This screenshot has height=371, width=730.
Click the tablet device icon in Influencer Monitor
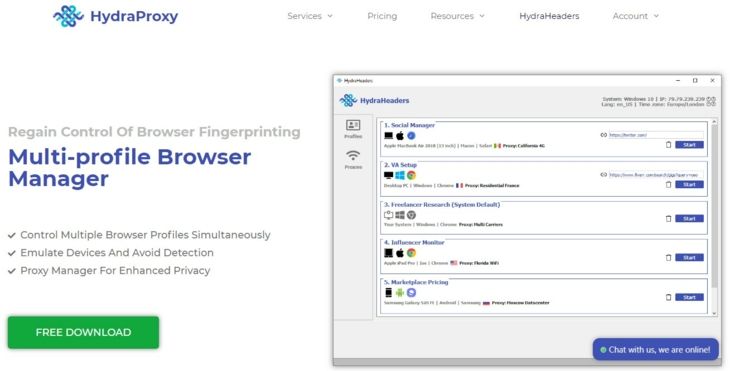coord(388,253)
